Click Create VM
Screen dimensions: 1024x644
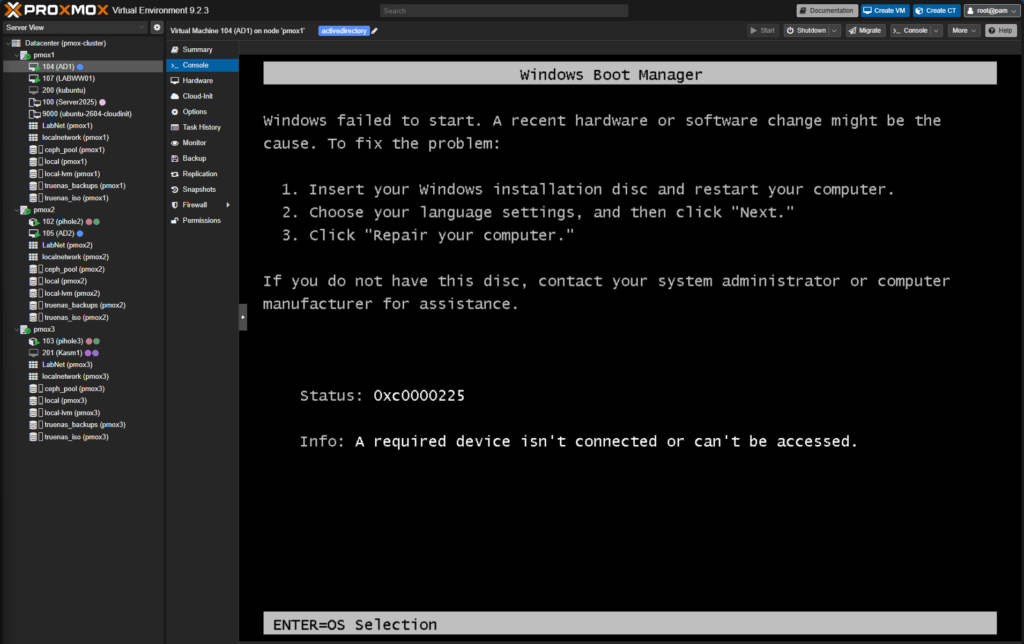pyautogui.click(x=884, y=10)
